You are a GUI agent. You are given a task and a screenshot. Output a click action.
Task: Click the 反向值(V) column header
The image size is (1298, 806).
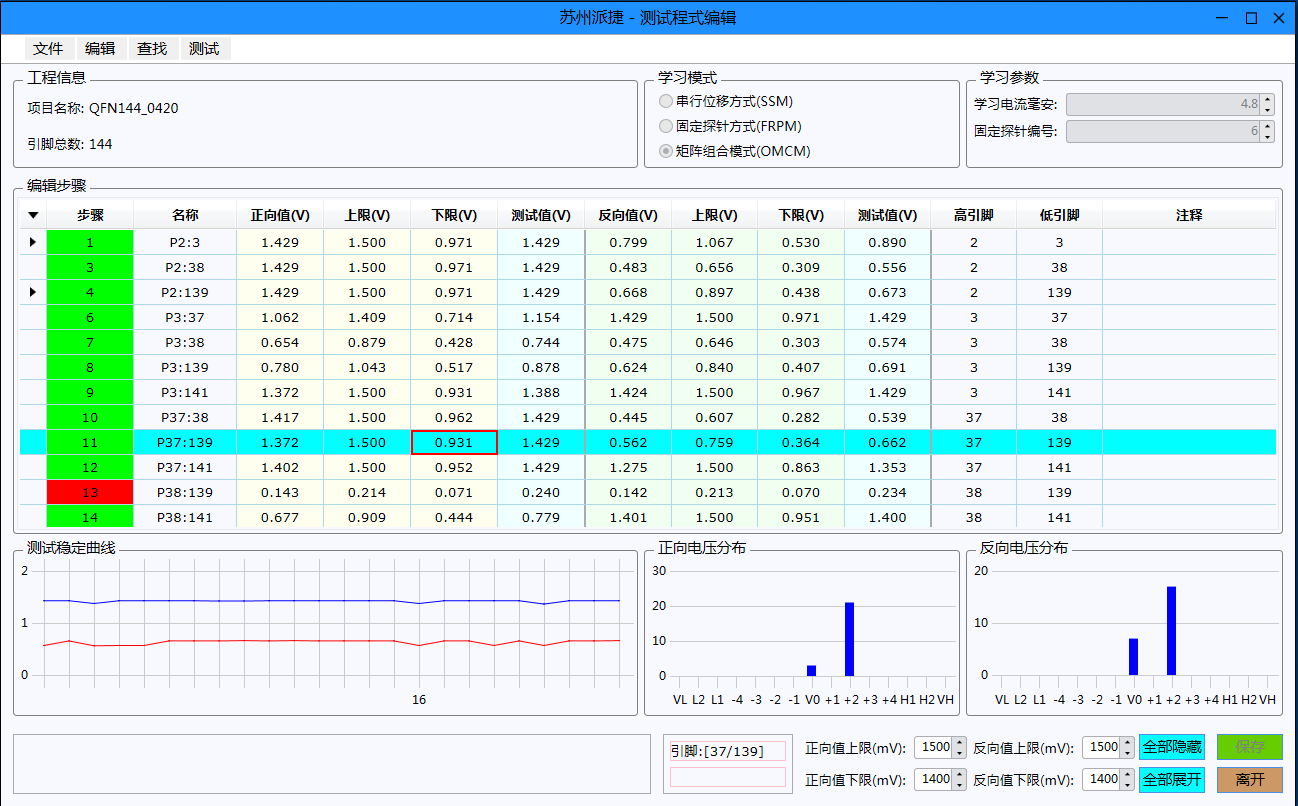tap(628, 215)
